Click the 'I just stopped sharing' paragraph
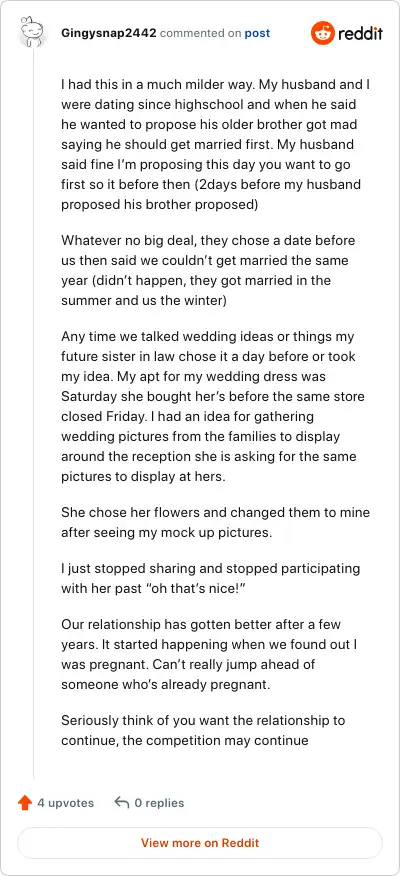 coord(211,579)
